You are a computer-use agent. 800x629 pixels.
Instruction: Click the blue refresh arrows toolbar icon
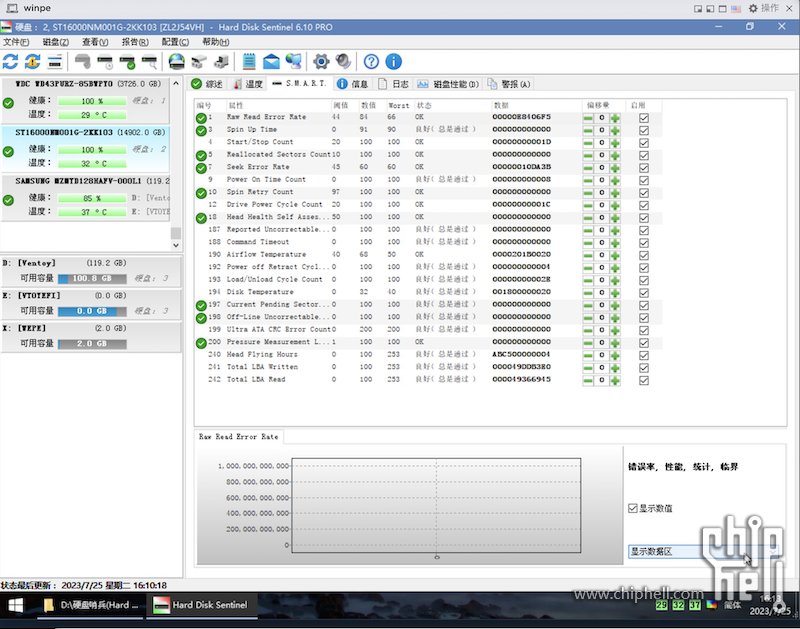(x=10, y=62)
